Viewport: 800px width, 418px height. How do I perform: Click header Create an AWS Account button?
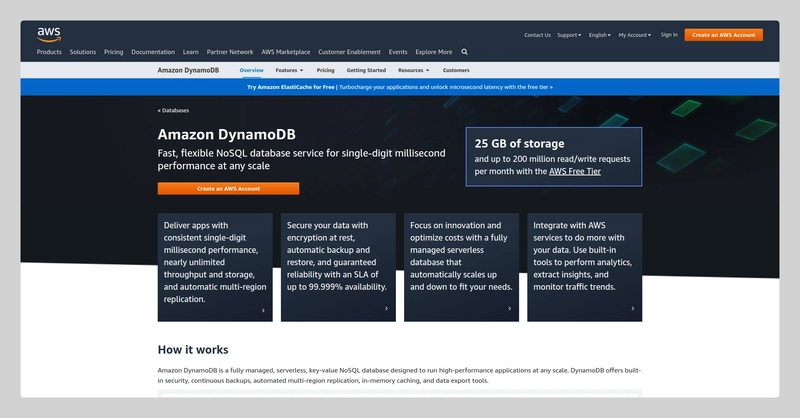[x=723, y=35]
